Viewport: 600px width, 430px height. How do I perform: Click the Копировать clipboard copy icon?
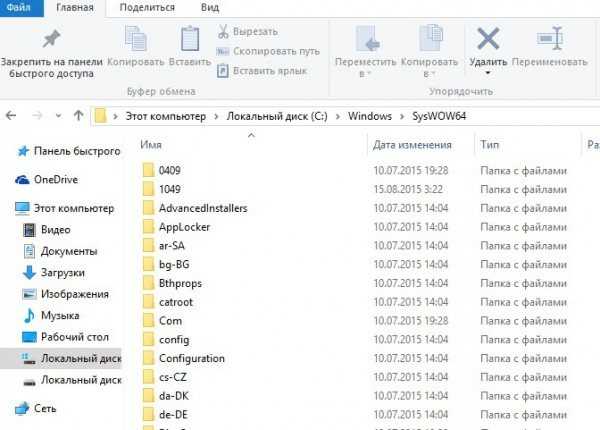click(x=136, y=38)
